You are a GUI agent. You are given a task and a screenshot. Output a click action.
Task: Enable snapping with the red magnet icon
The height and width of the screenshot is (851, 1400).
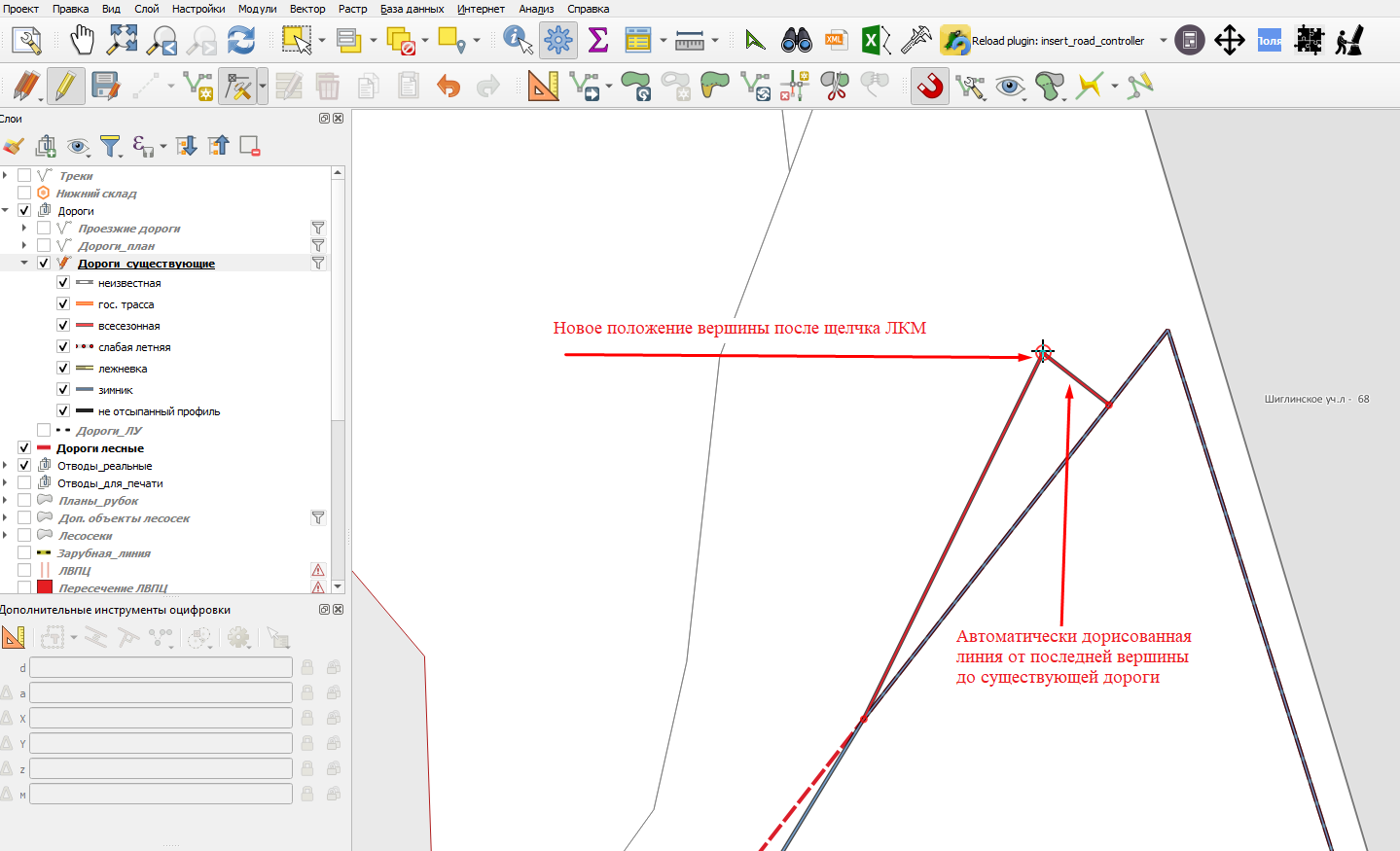pos(931,86)
